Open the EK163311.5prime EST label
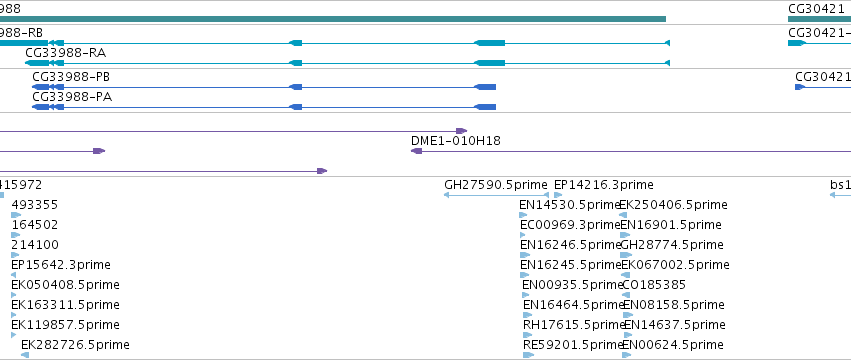This screenshot has height=360, width=851. [65, 305]
